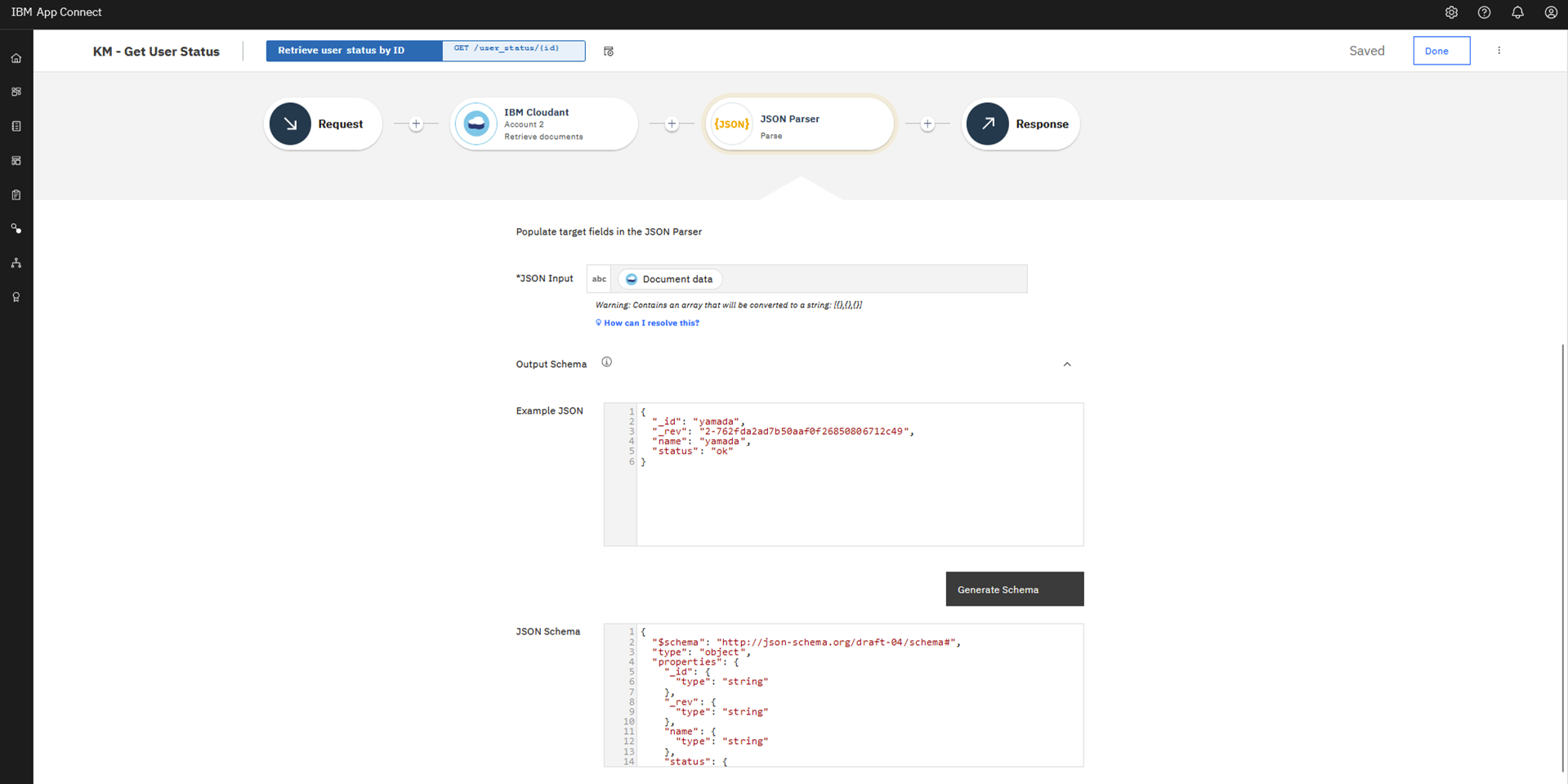Click the abc type icon in JSON Input
The image size is (1568, 784).
(599, 279)
